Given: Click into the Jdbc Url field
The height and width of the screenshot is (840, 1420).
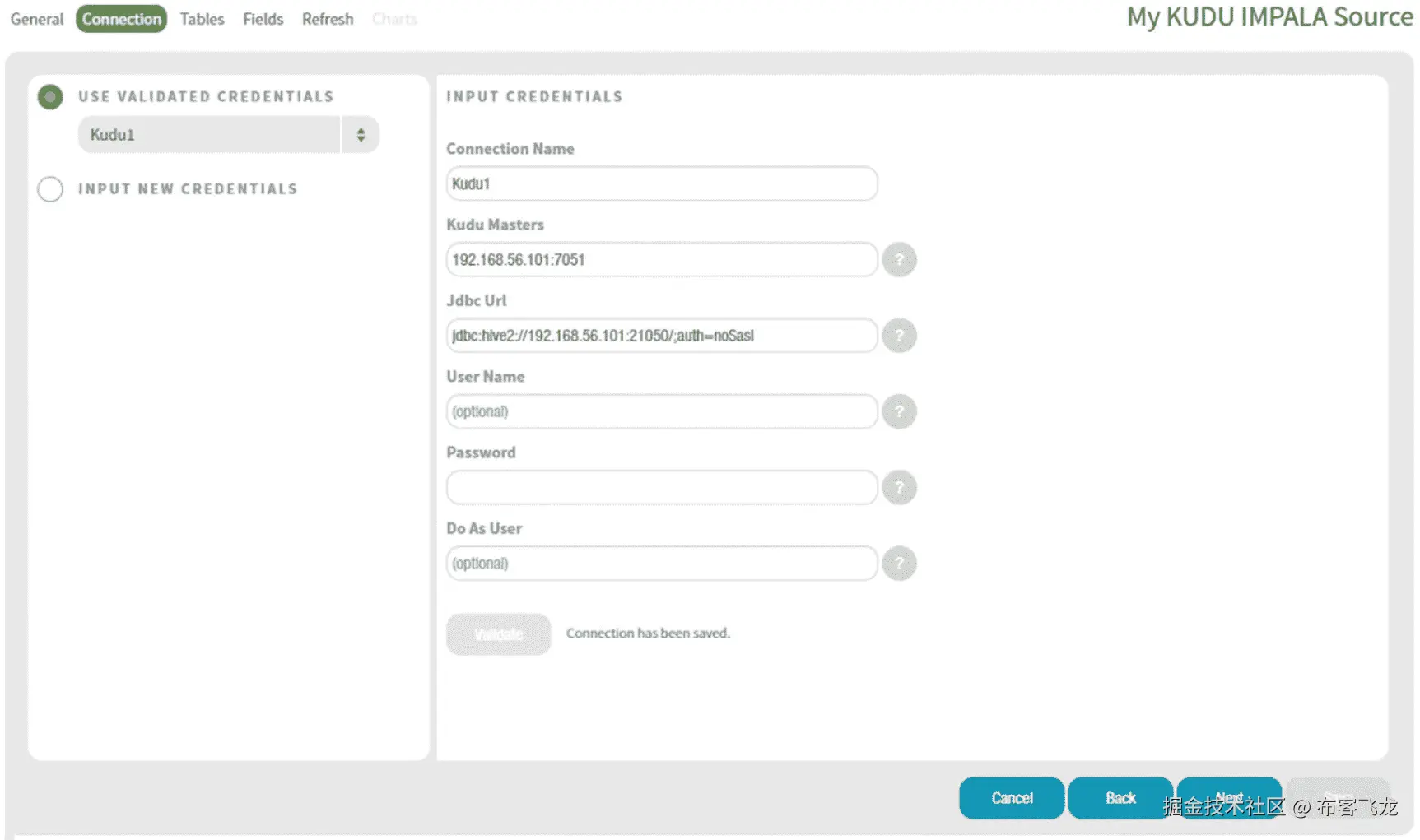Looking at the screenshot, I should click(x=662, y=336).
